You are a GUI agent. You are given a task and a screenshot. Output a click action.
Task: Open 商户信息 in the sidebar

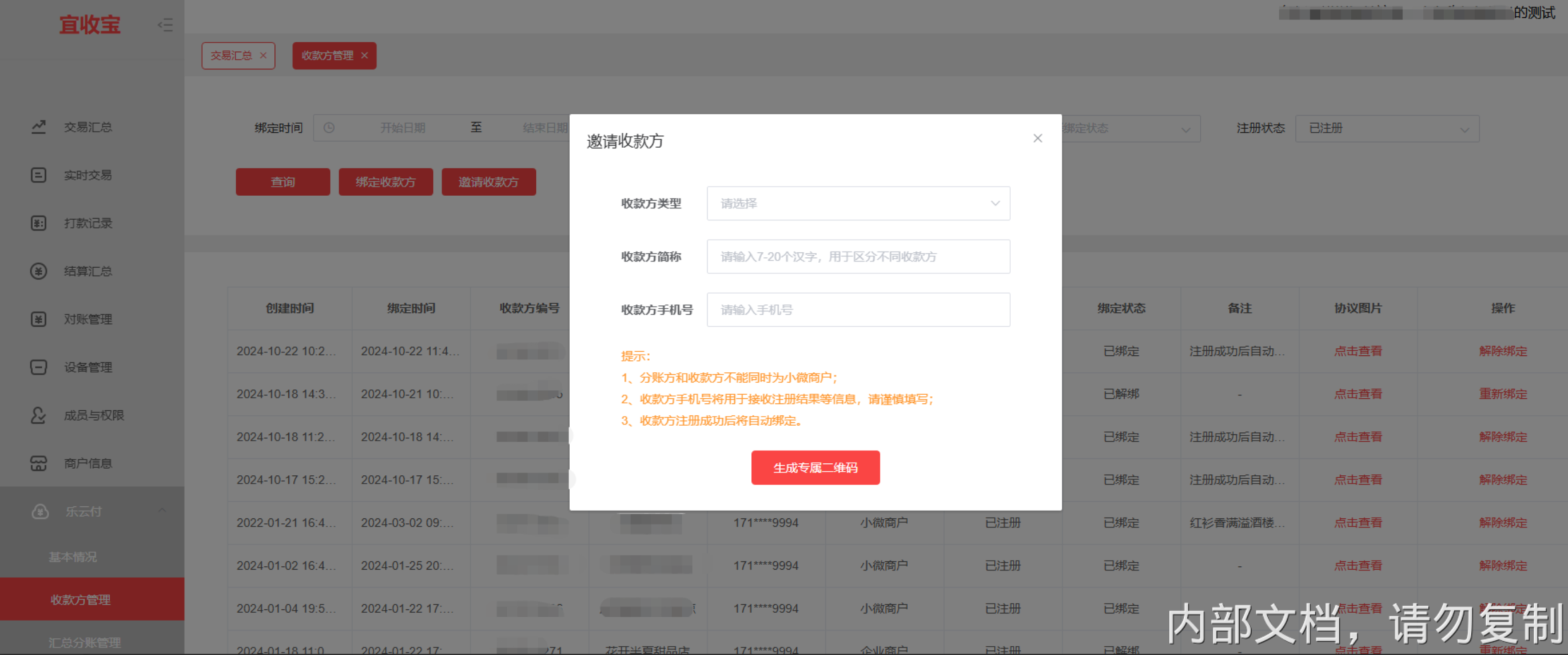(88, 463)
